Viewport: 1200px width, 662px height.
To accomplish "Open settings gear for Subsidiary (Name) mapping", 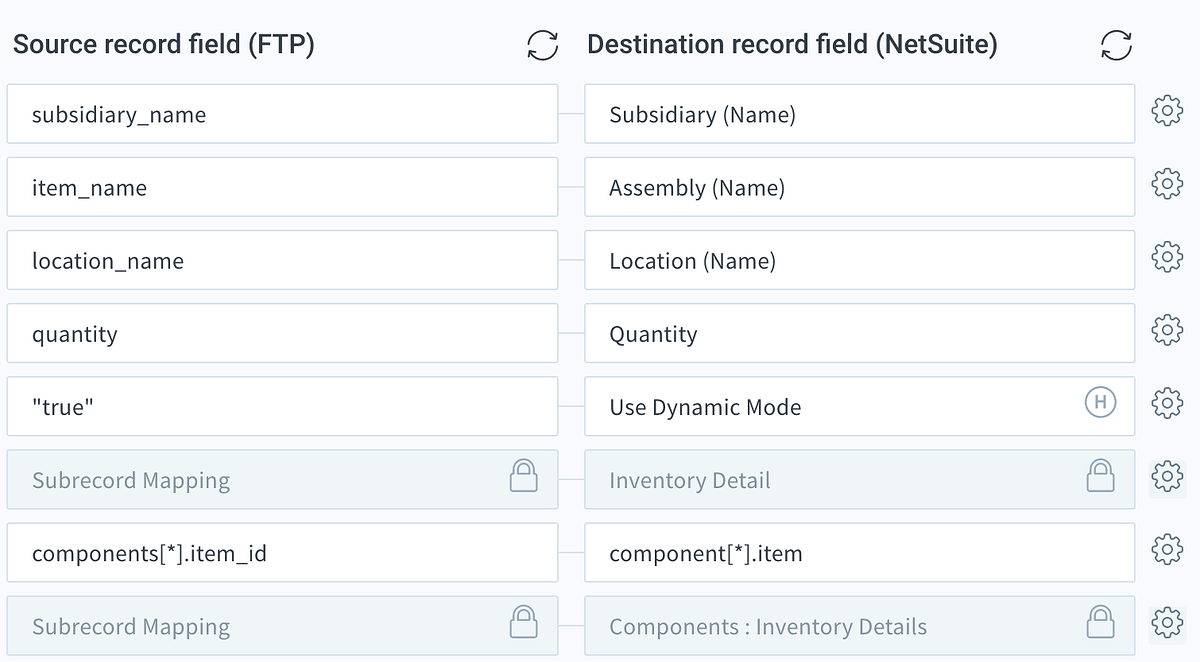I will click(x=1167, y=112).
